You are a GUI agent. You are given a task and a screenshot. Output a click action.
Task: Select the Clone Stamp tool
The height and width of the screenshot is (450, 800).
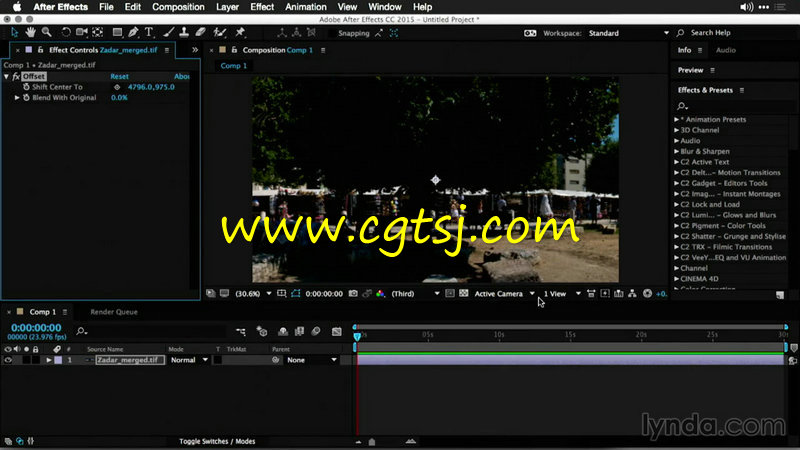(x=184, y=33)
